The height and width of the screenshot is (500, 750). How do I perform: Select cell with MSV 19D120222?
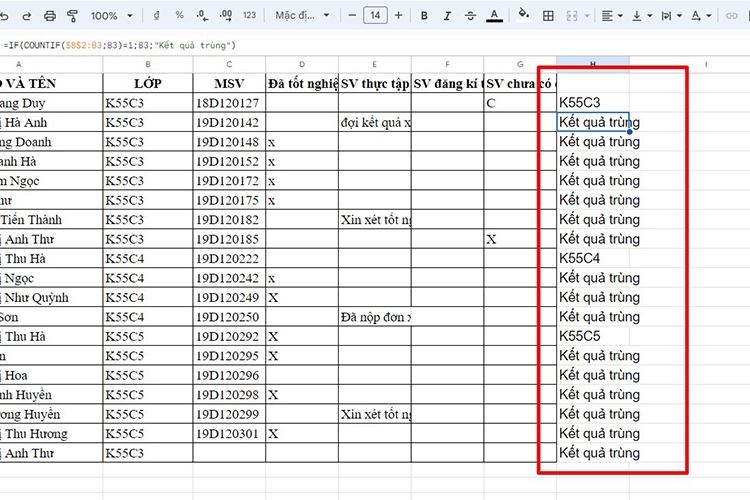click(229, 258)
